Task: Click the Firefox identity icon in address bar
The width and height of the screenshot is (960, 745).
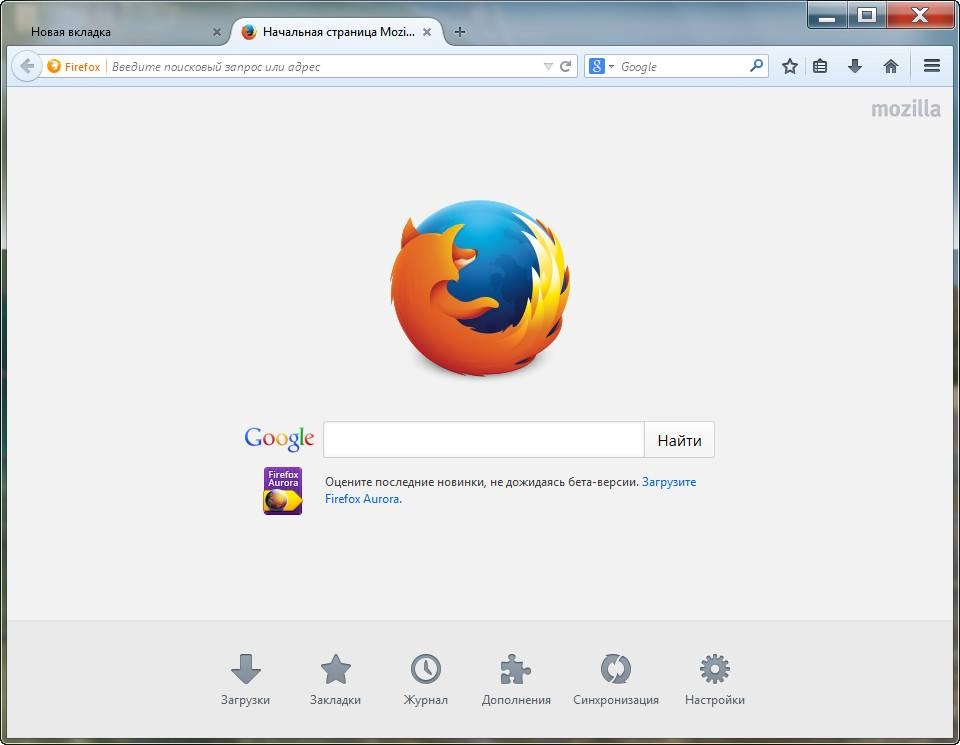Action: coord(54,66)
